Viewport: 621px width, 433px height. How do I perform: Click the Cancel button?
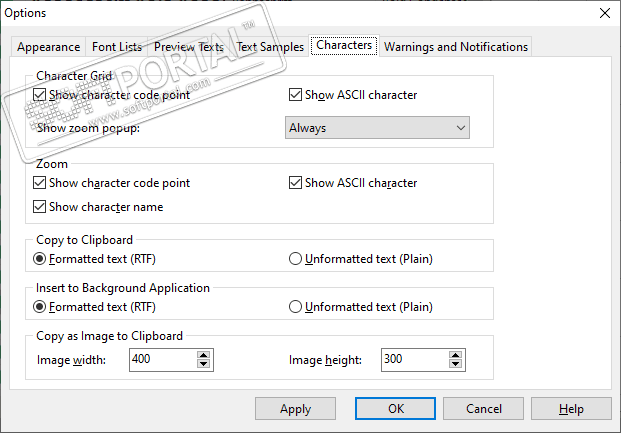[x=483, y=408]
